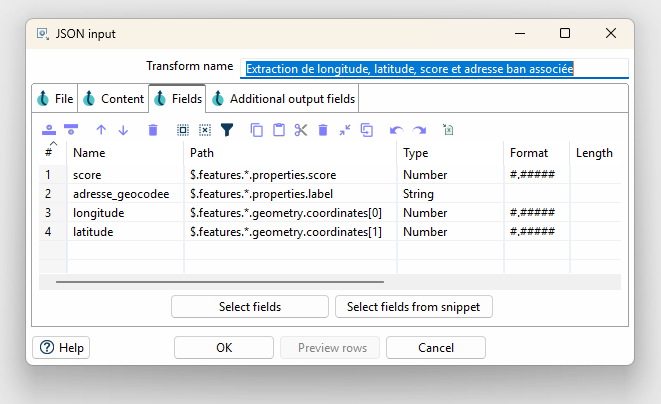Click the move row up arrow

tap(100, 130)
